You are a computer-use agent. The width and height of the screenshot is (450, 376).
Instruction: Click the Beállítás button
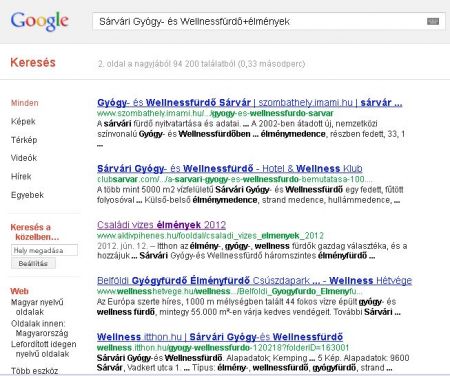[33, 263]
